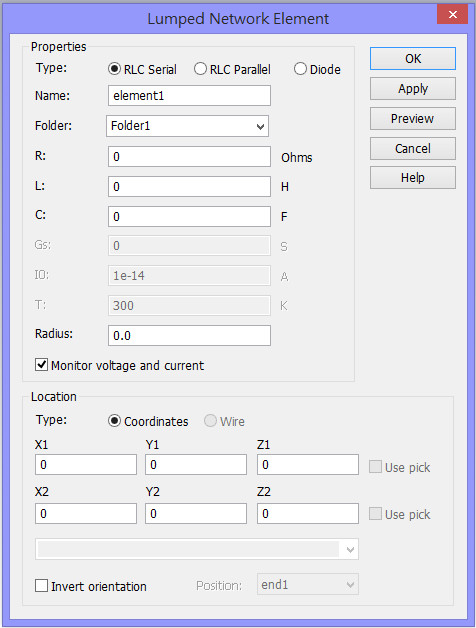Open the Folder dropdown list
Viewport: 476px width, 628px height.
click(188, 126)
